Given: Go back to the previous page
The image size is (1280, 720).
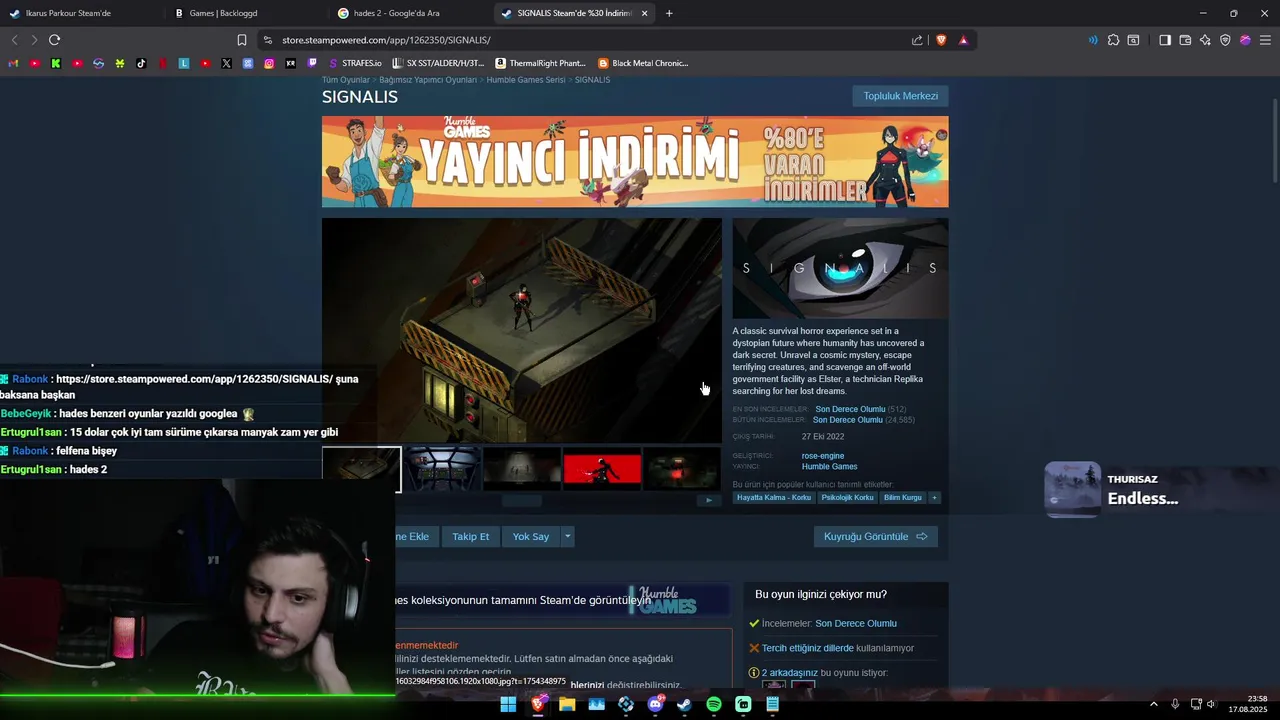Looking at the screenshot, I should pos(14,40).
